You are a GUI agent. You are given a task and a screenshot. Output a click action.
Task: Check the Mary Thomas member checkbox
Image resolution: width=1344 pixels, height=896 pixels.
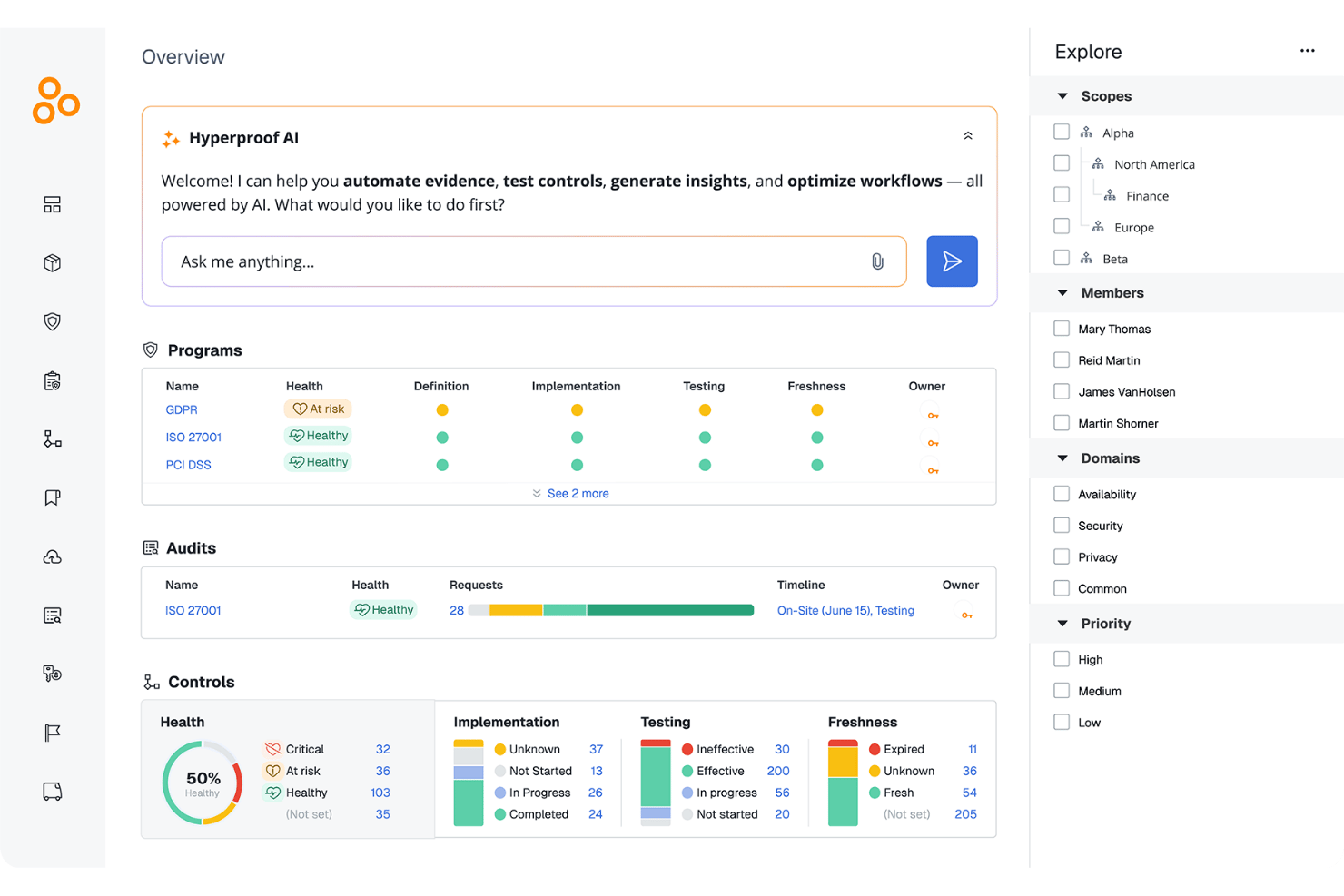pyautogui.click(x=1062, y=328)
